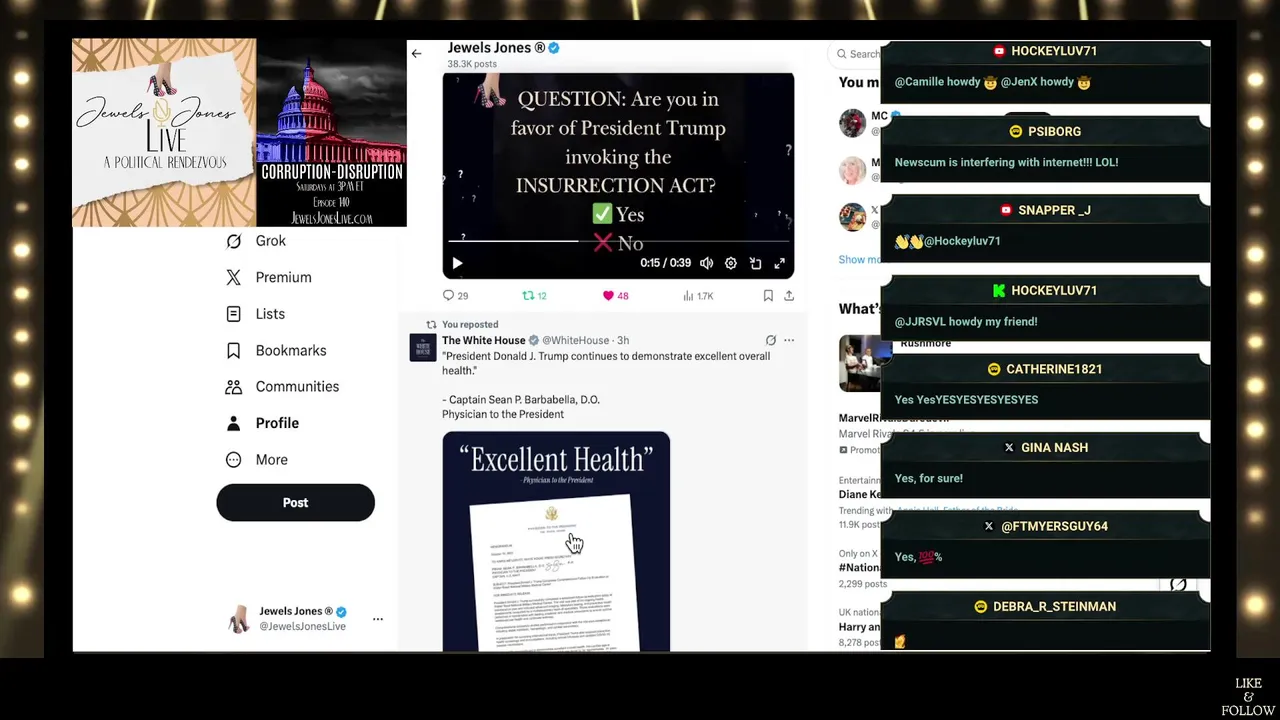Bookmark the poll video post
The height and width of the screenshot is (720, 1280).
point(768,296)
